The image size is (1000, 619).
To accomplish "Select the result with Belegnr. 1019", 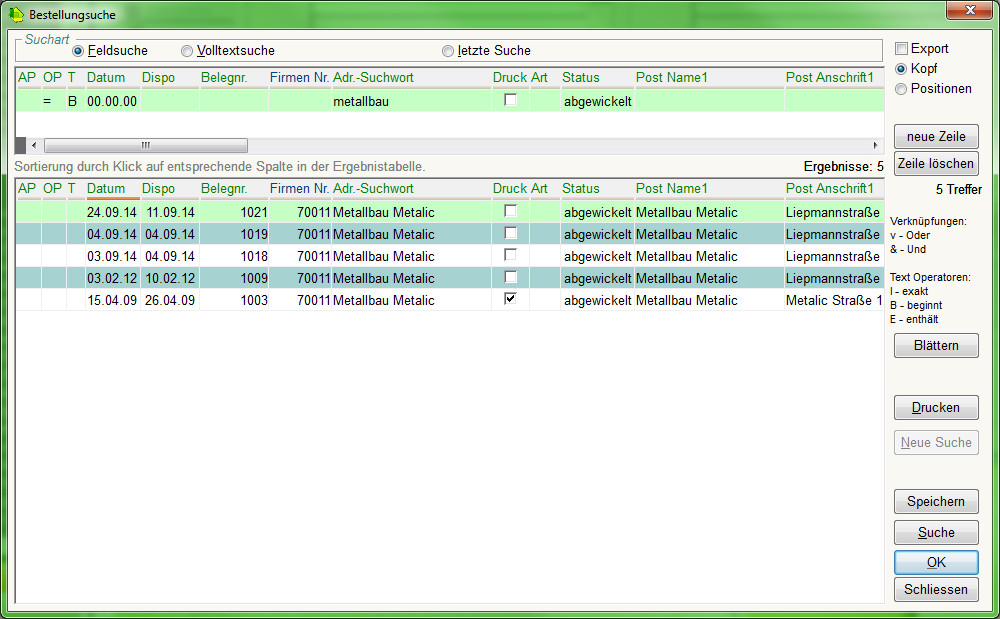I will (x=450, y=235).
